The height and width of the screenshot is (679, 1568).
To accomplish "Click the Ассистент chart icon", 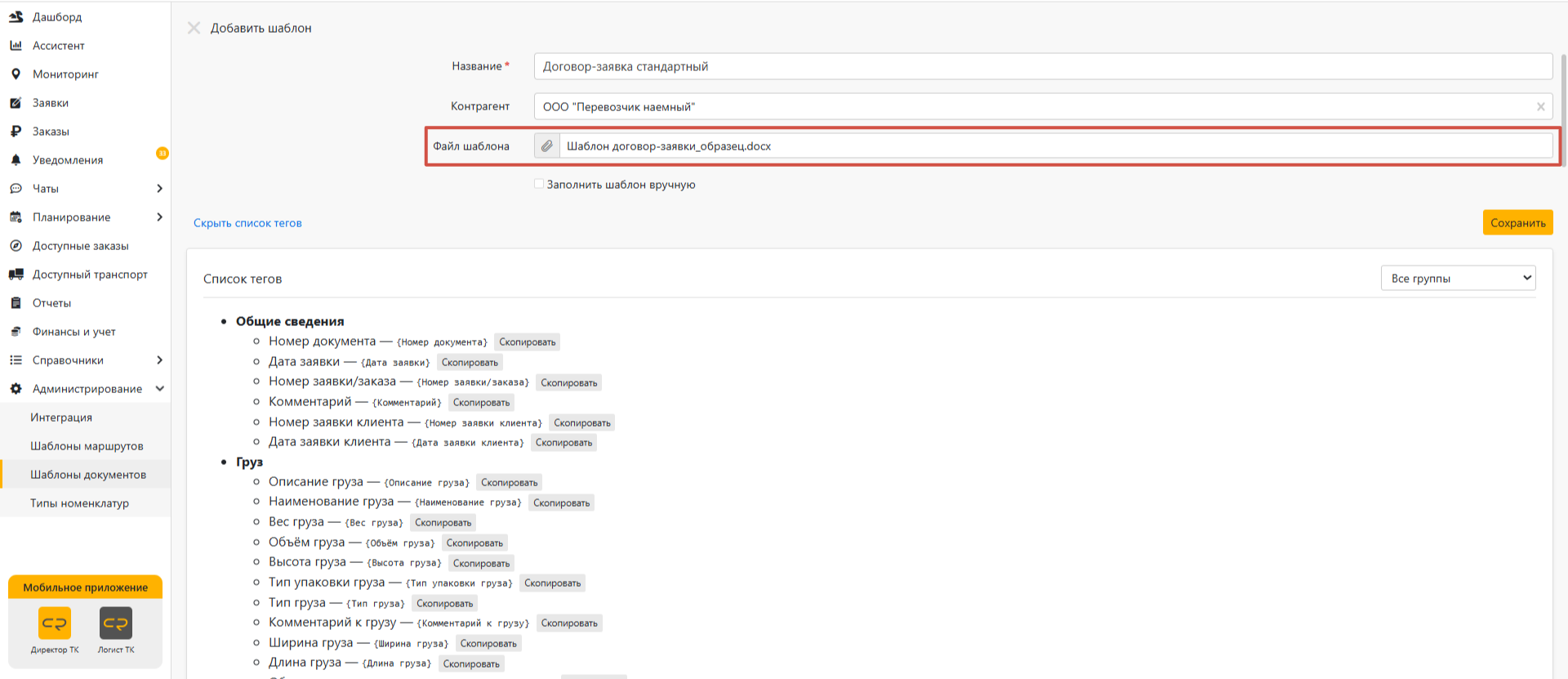I will point(16,45).
